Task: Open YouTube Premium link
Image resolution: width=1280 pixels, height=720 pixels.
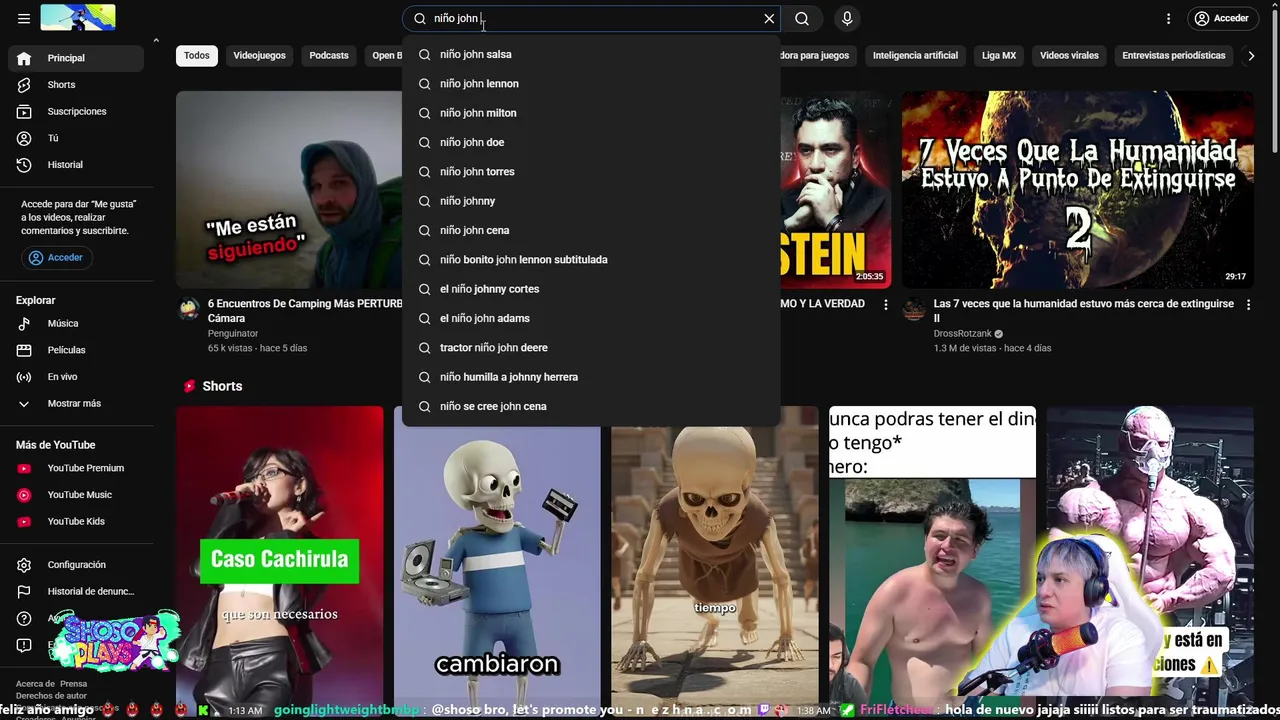Action: point(76,468)
